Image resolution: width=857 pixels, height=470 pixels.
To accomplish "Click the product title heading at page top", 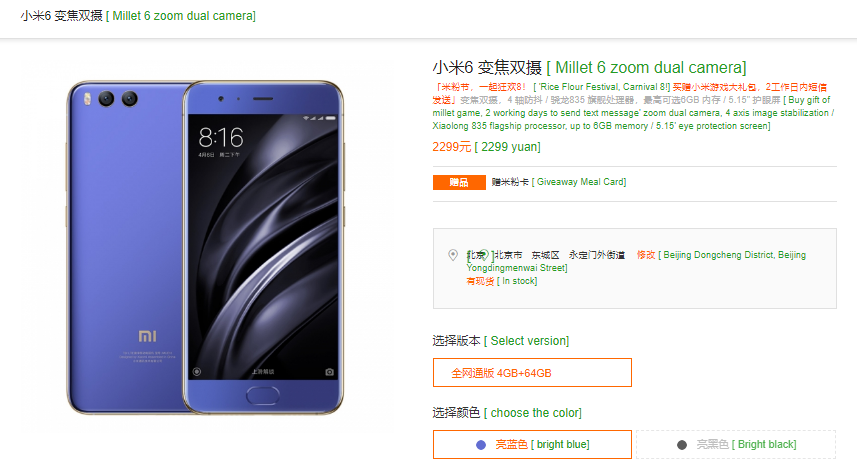I will (x=138, y=16).
